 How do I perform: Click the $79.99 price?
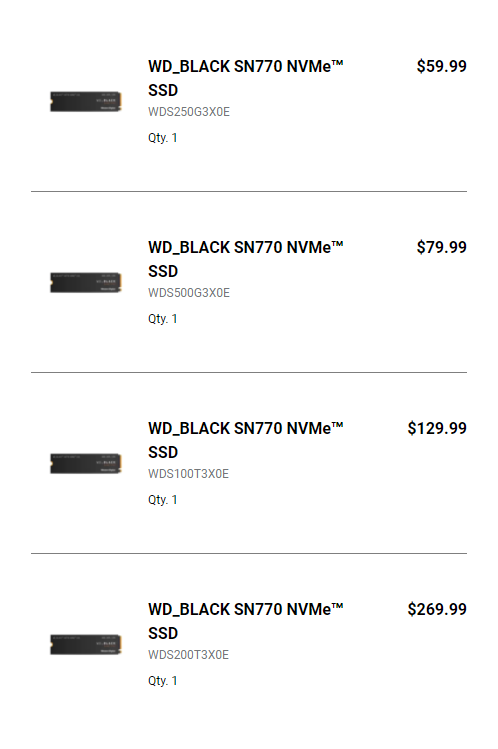pos(441,247)
